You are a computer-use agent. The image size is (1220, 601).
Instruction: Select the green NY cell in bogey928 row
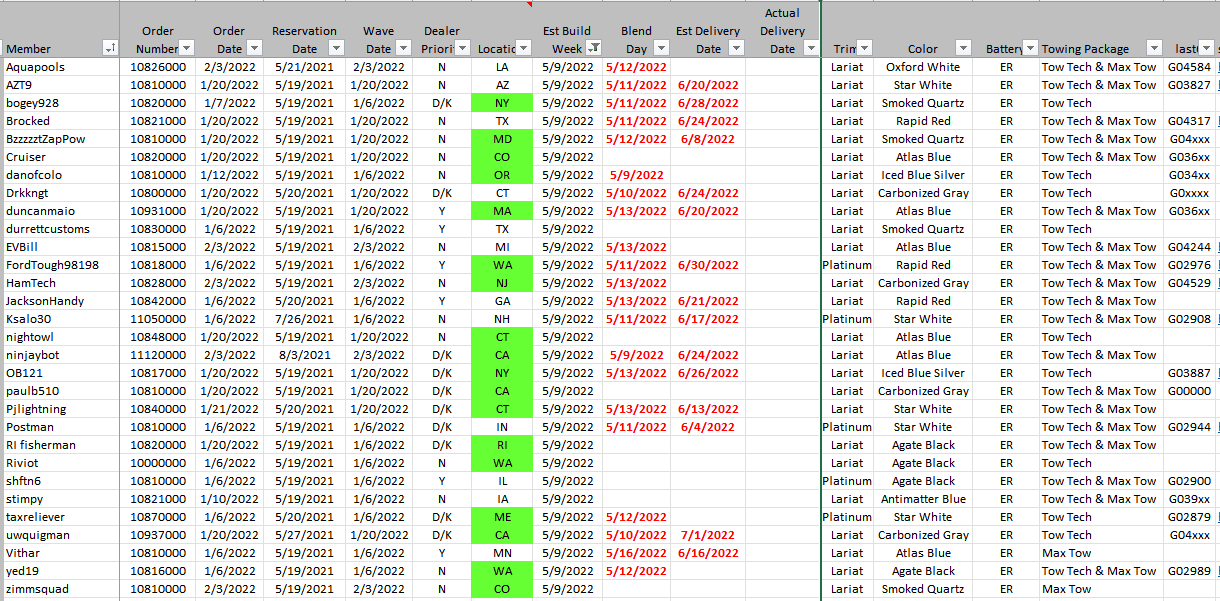tap(502, 103)
